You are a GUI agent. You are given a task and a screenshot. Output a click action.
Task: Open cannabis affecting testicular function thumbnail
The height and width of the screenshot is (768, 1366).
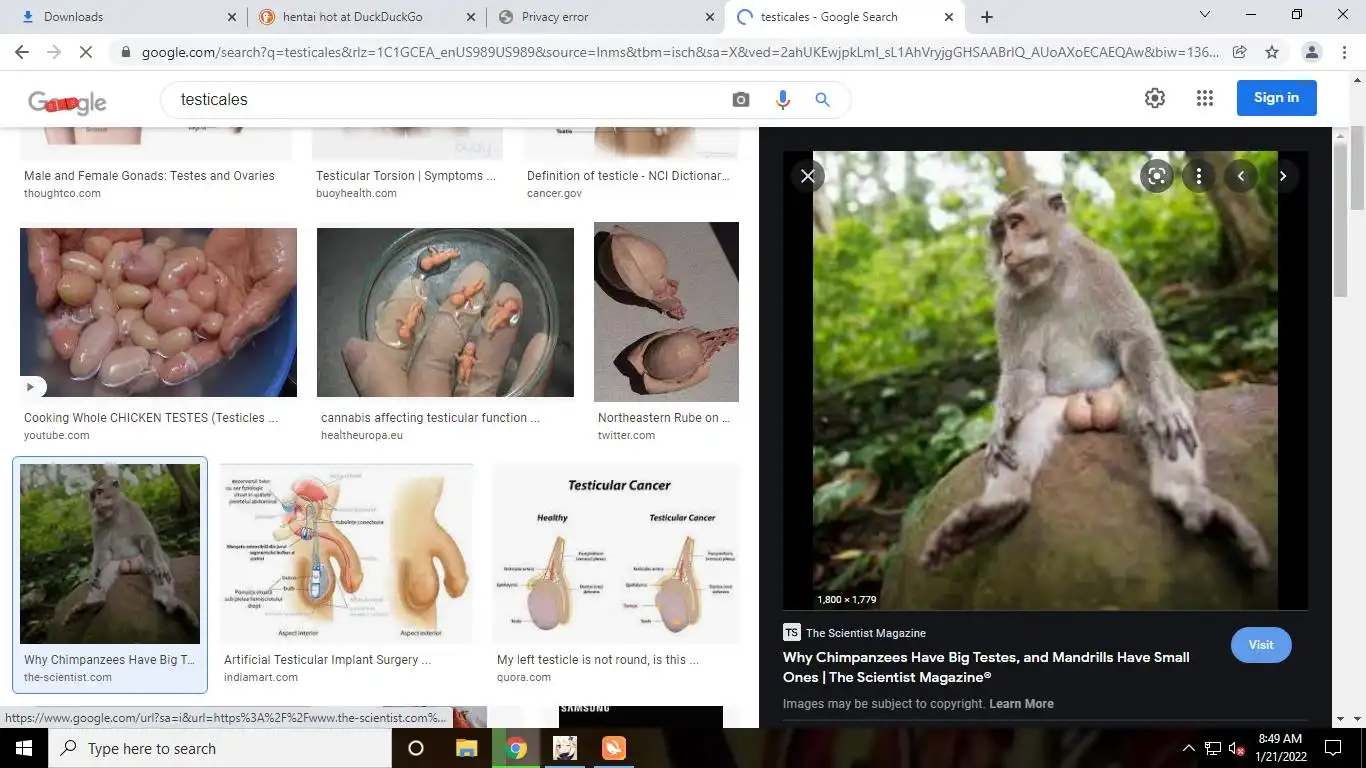[445, 312]
